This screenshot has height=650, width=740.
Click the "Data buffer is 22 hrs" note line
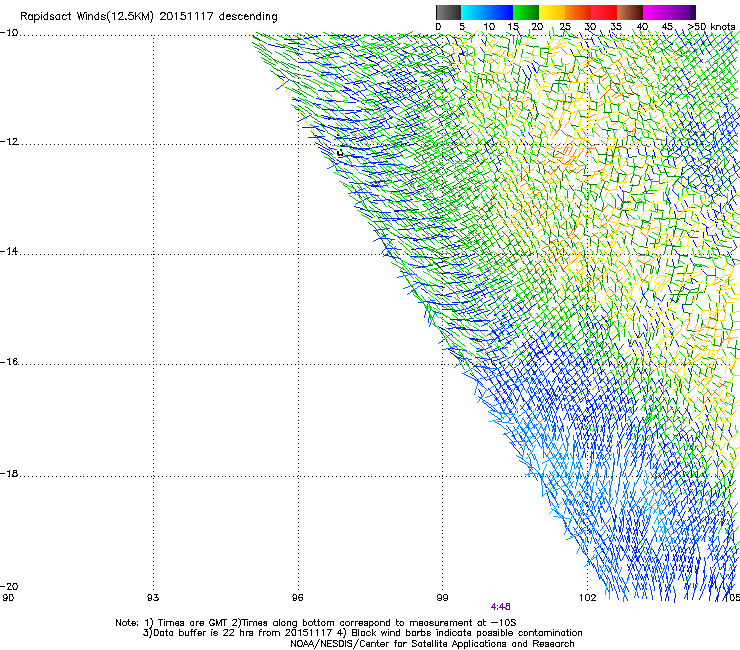pyautogui.click(x=362, y=633)
